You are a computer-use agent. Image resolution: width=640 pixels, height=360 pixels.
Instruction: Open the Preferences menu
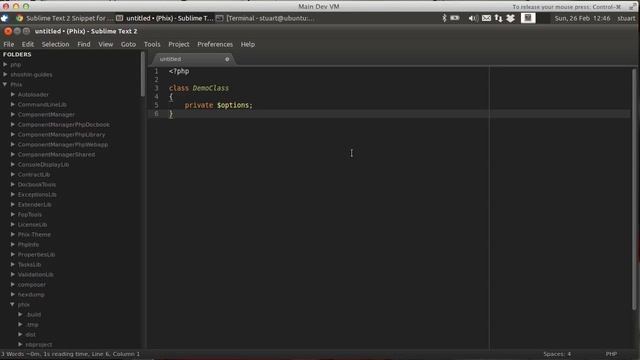coord(215,44)
